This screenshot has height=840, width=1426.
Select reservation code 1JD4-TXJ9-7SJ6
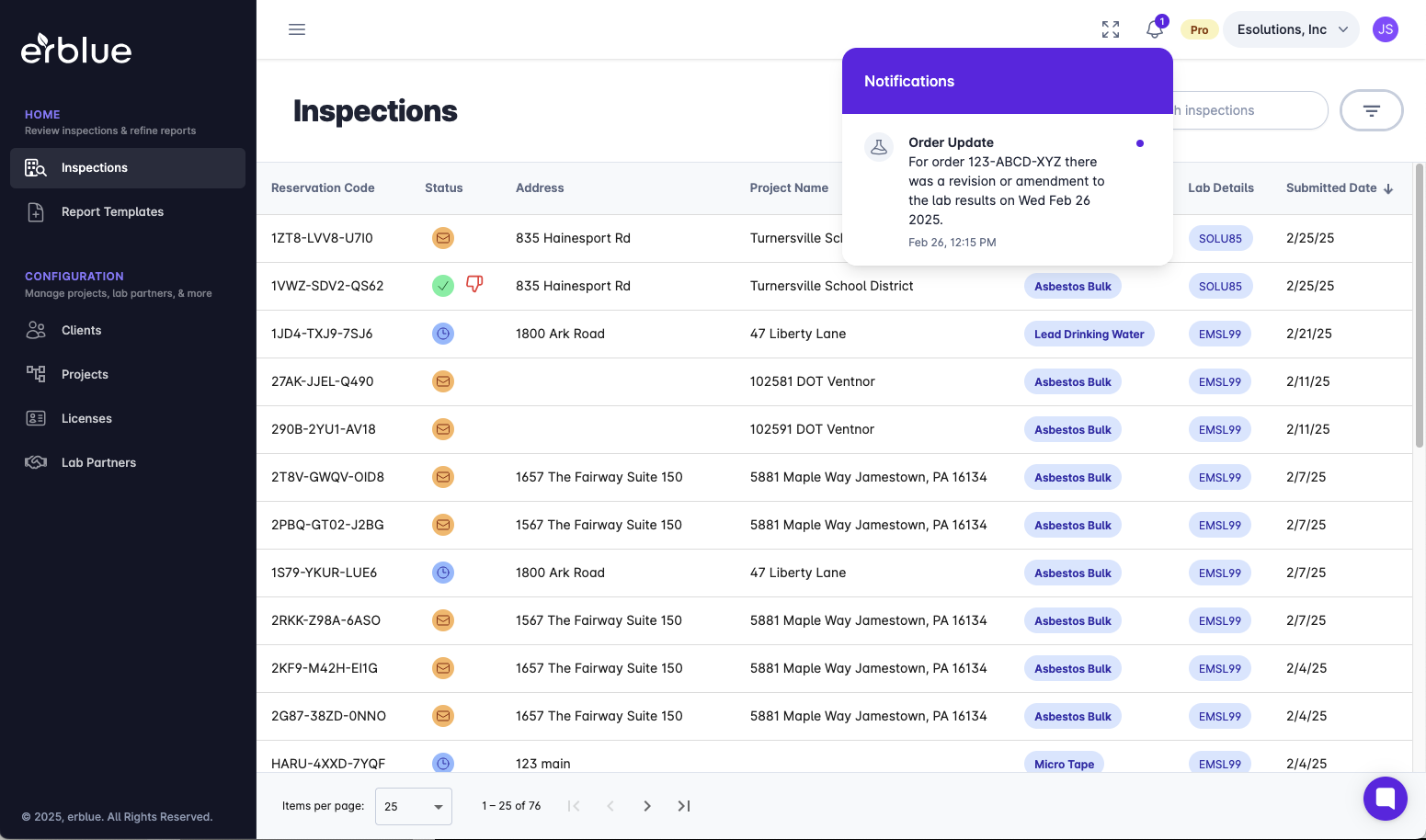coord(322,334)
